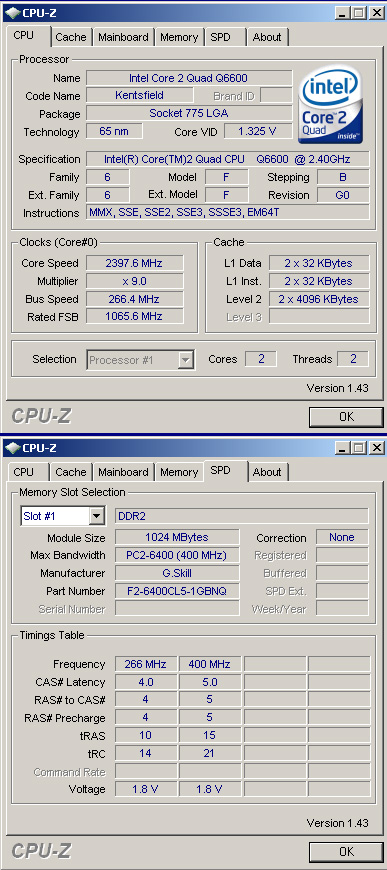This screenshot has width=387, height=870.
Task: Click the DDR2 memory type field
Action: [241, 516]
